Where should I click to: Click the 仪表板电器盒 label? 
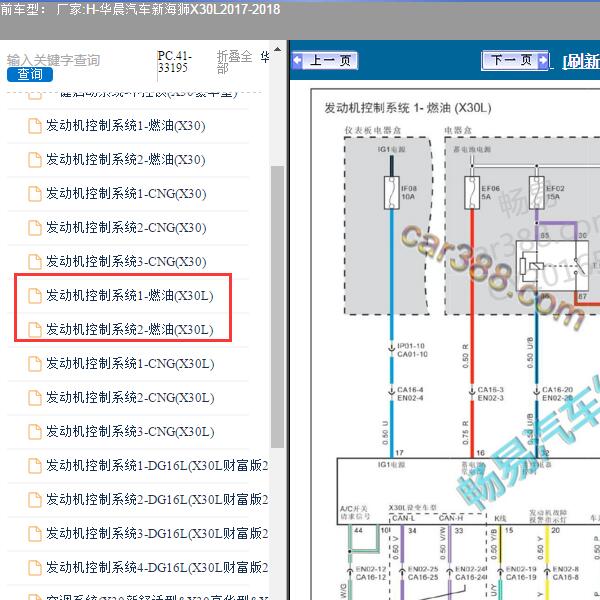373,130
